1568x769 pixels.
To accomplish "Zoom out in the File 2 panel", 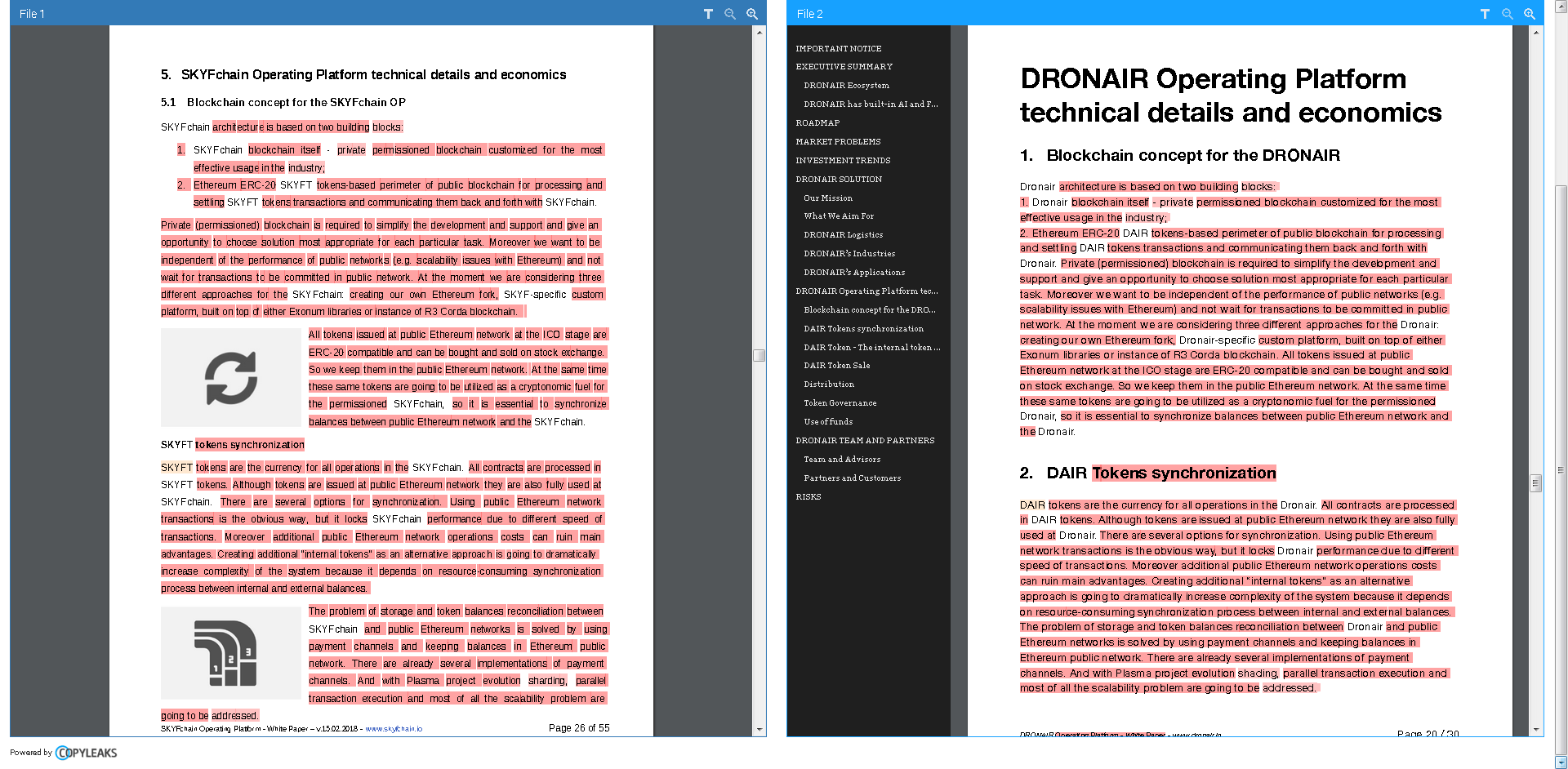I will (x=1508, y=14).
